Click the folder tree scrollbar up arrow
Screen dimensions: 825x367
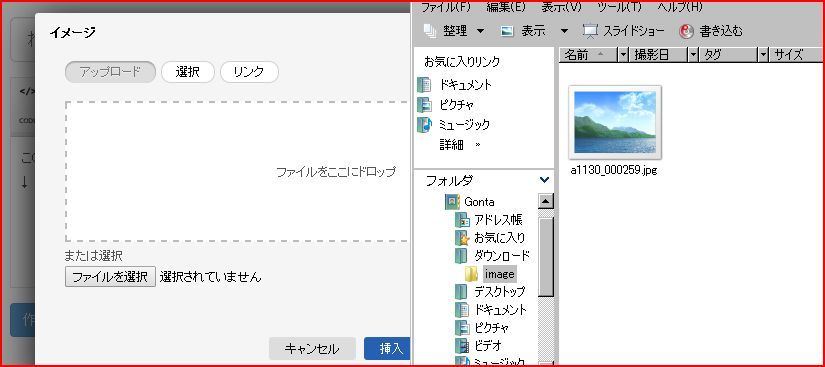[x=546, y=201]
